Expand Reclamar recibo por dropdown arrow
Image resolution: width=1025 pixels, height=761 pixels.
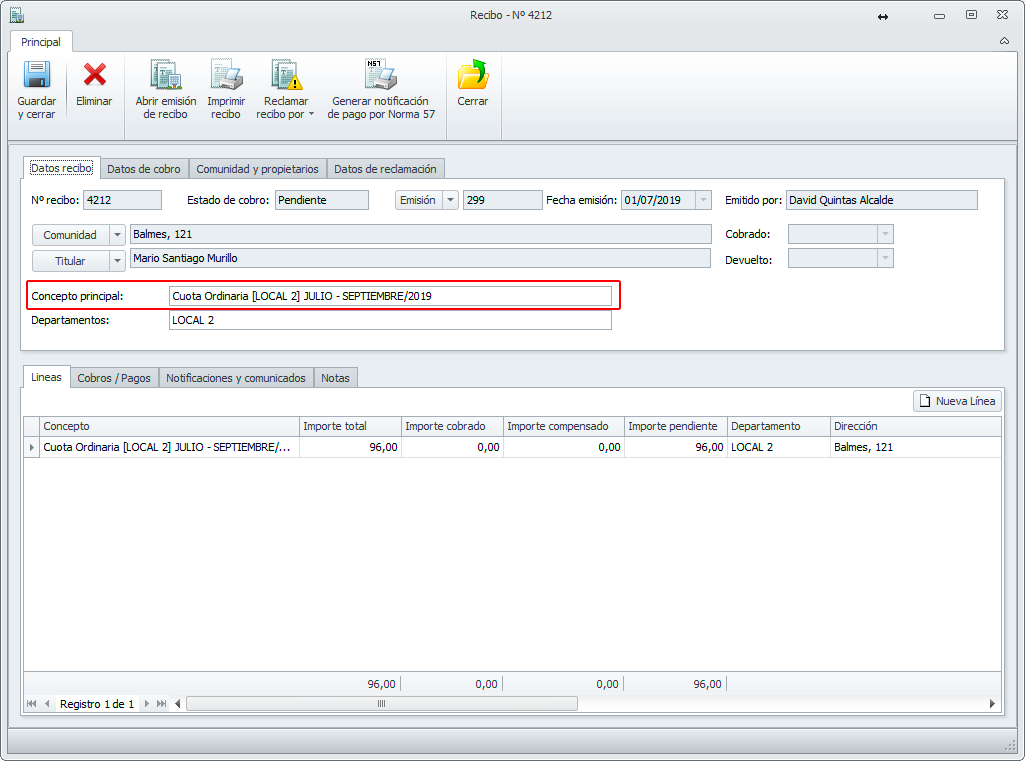(x=311, y=114)
